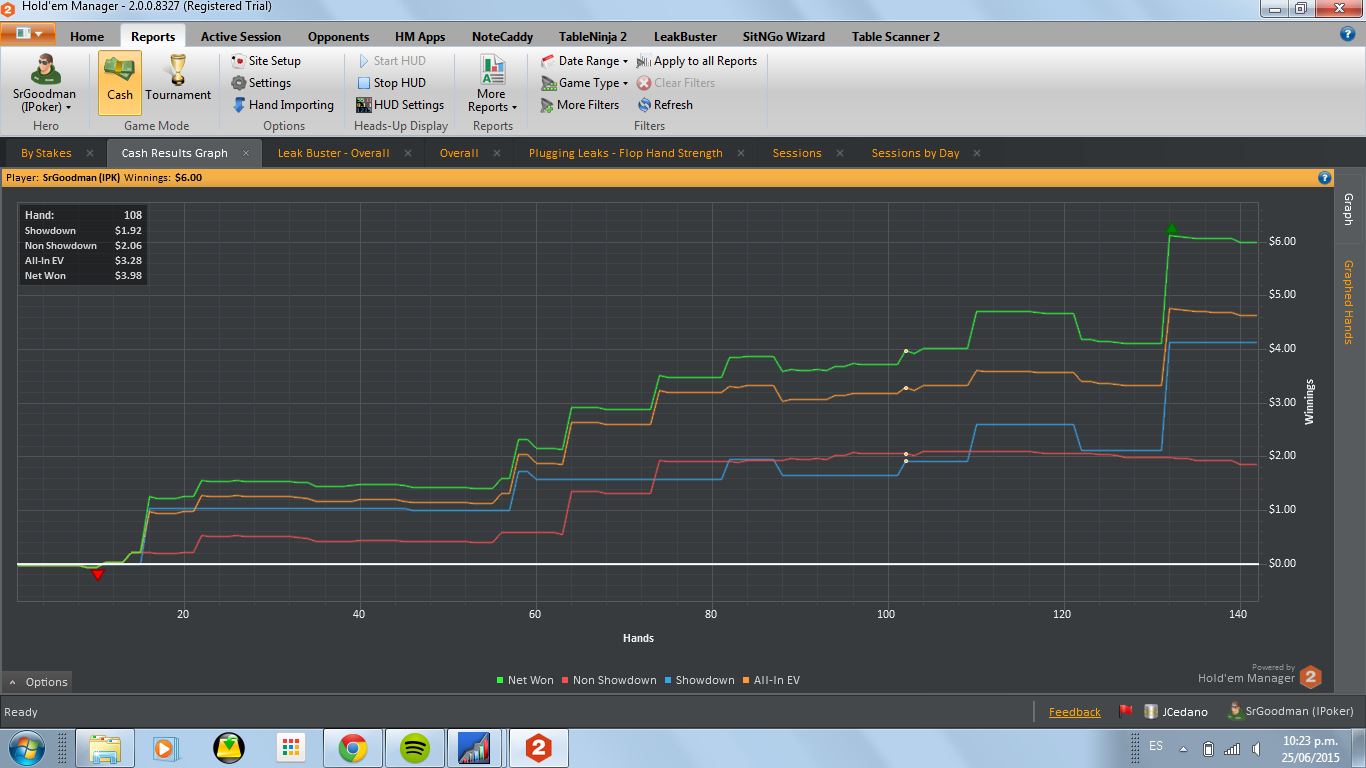Viewport: 1366px width, 768px height.
Task: Click the green peak marker on graph
Action: click(x=1171, y=228)
